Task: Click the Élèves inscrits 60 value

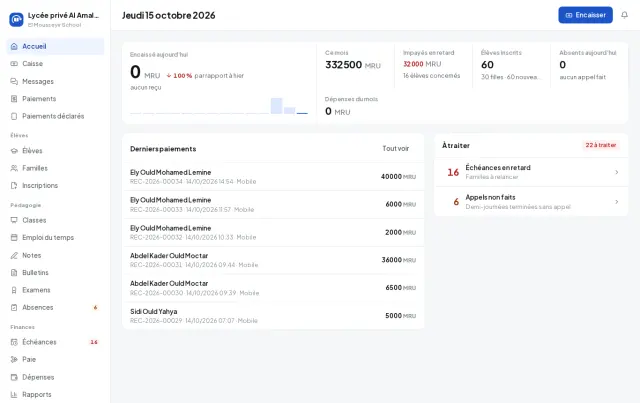Action: coord(487,65)
